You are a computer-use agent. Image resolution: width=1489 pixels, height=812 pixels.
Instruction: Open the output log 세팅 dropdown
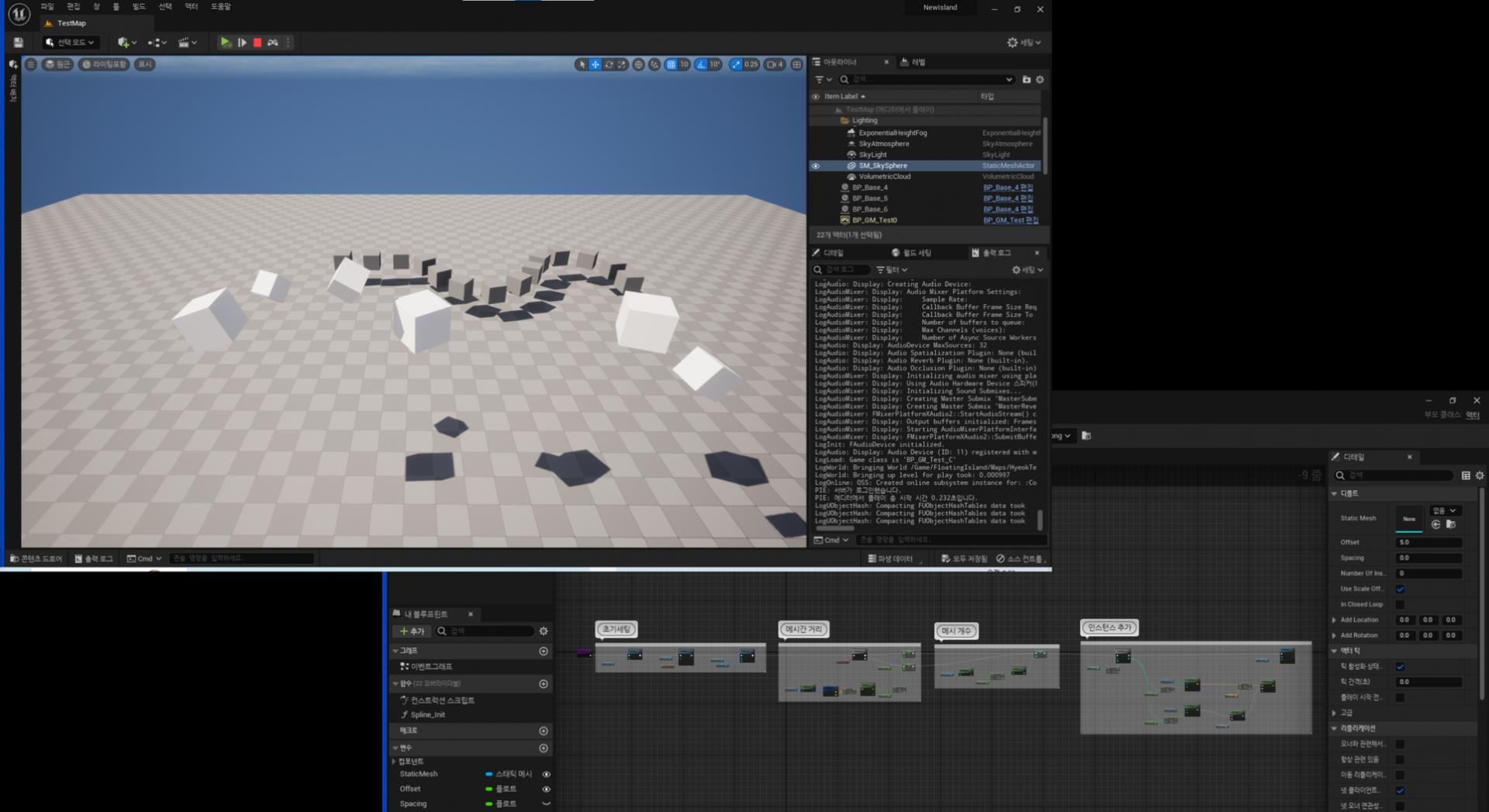(x=1028, y=270)
